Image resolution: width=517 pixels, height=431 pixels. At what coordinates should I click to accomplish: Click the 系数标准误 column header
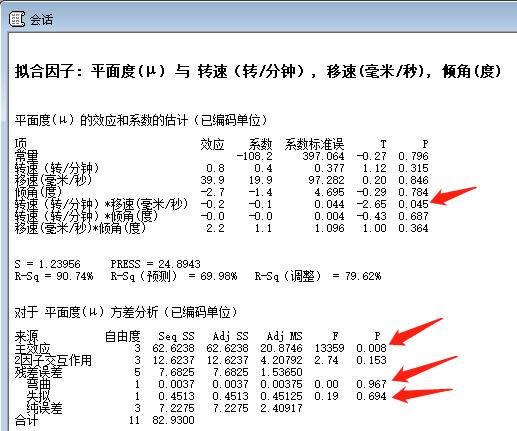pos(314,144)
